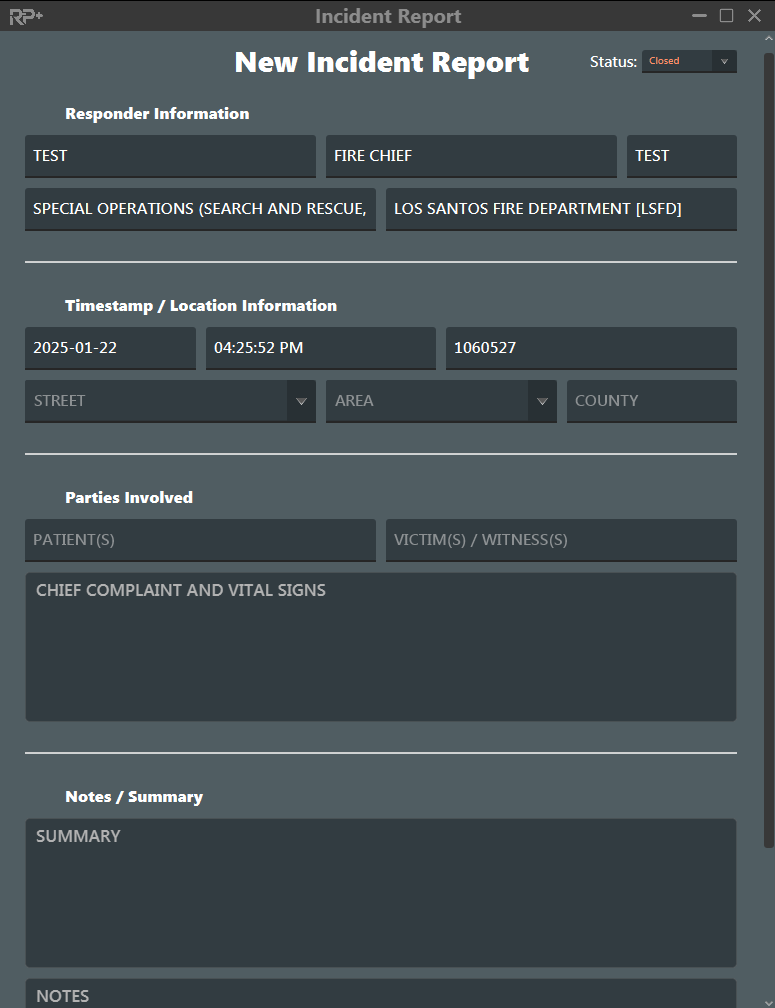775x1008 pixels.
Task: Click the vertical scrollbar
Action: 768,450
